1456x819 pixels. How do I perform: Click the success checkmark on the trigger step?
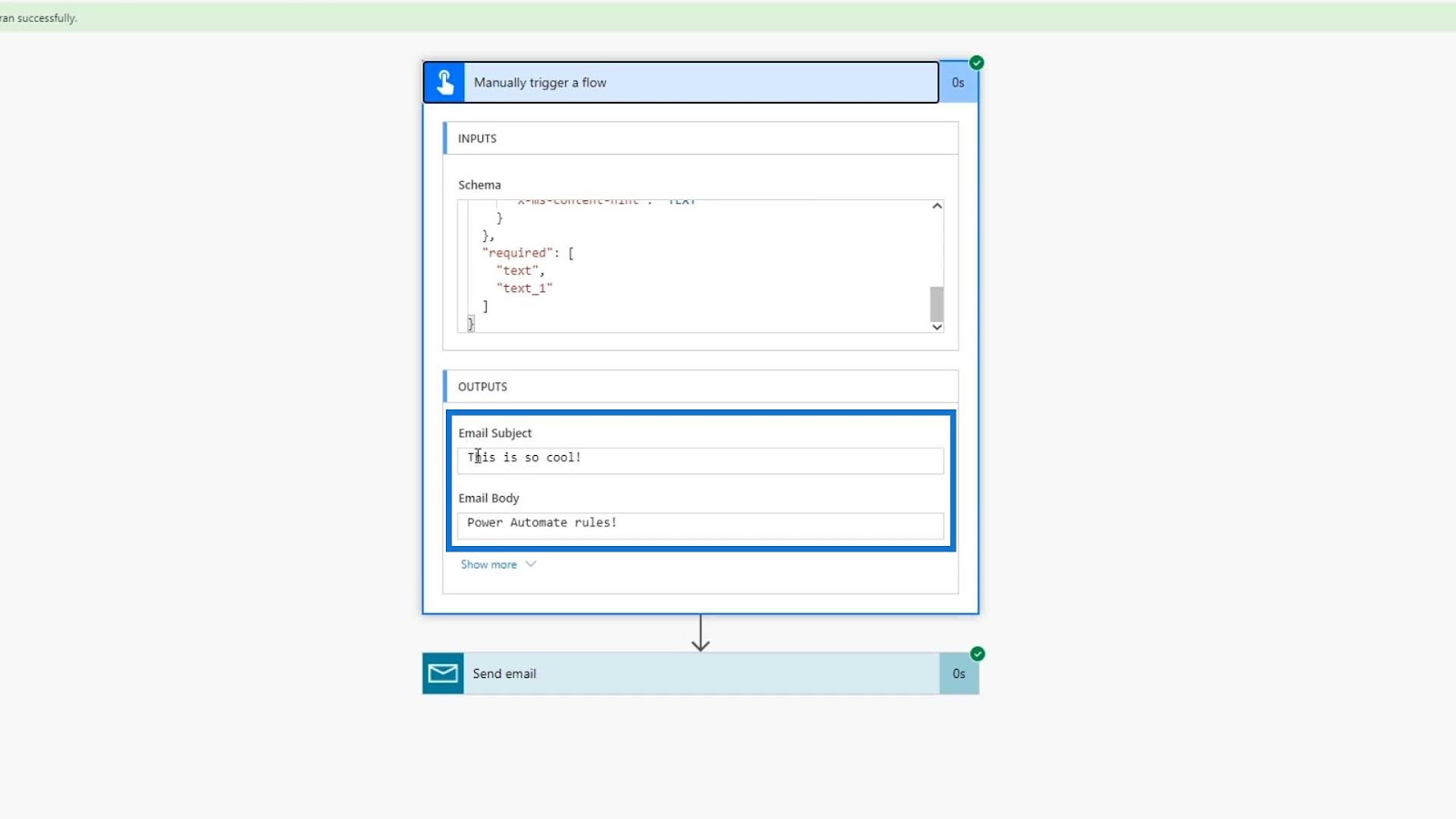click(976, 63)
